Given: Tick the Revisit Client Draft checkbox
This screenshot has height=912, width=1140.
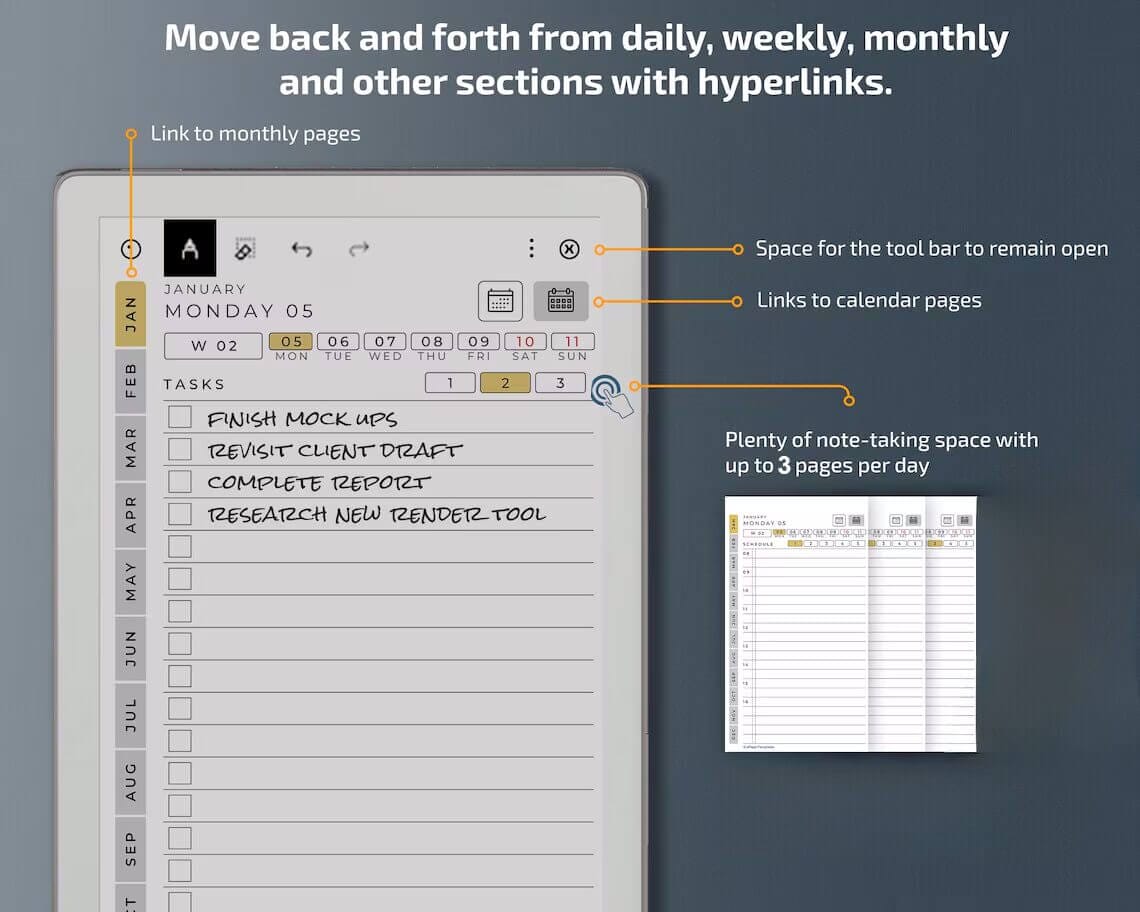Looking at the screenshot, I should point(180,449).
